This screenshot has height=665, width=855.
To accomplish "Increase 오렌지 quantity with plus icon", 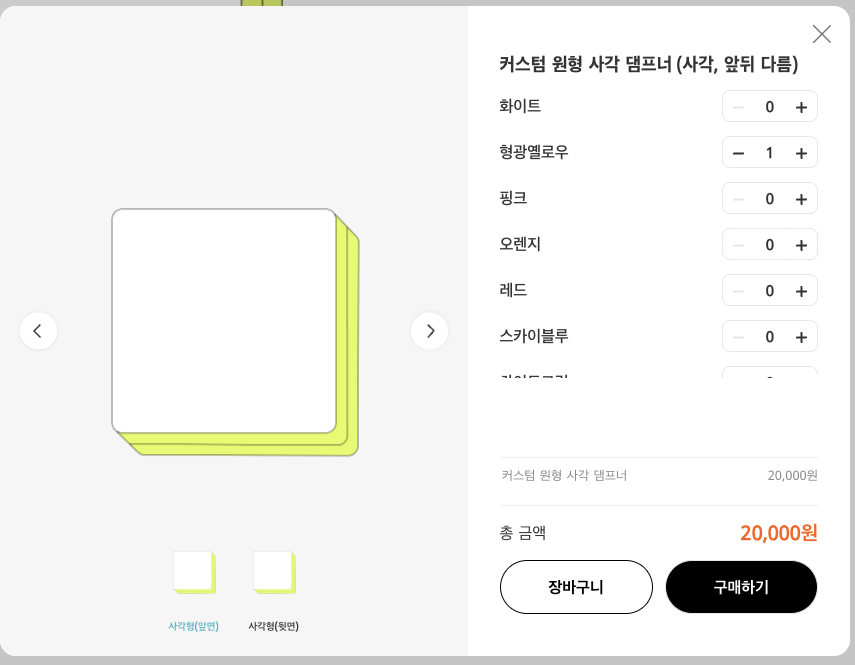I will click(x=801, y=245).
